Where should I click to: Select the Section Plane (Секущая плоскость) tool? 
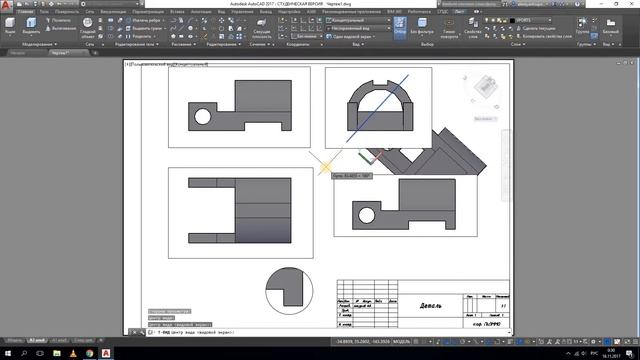click(x=262, y=28)
